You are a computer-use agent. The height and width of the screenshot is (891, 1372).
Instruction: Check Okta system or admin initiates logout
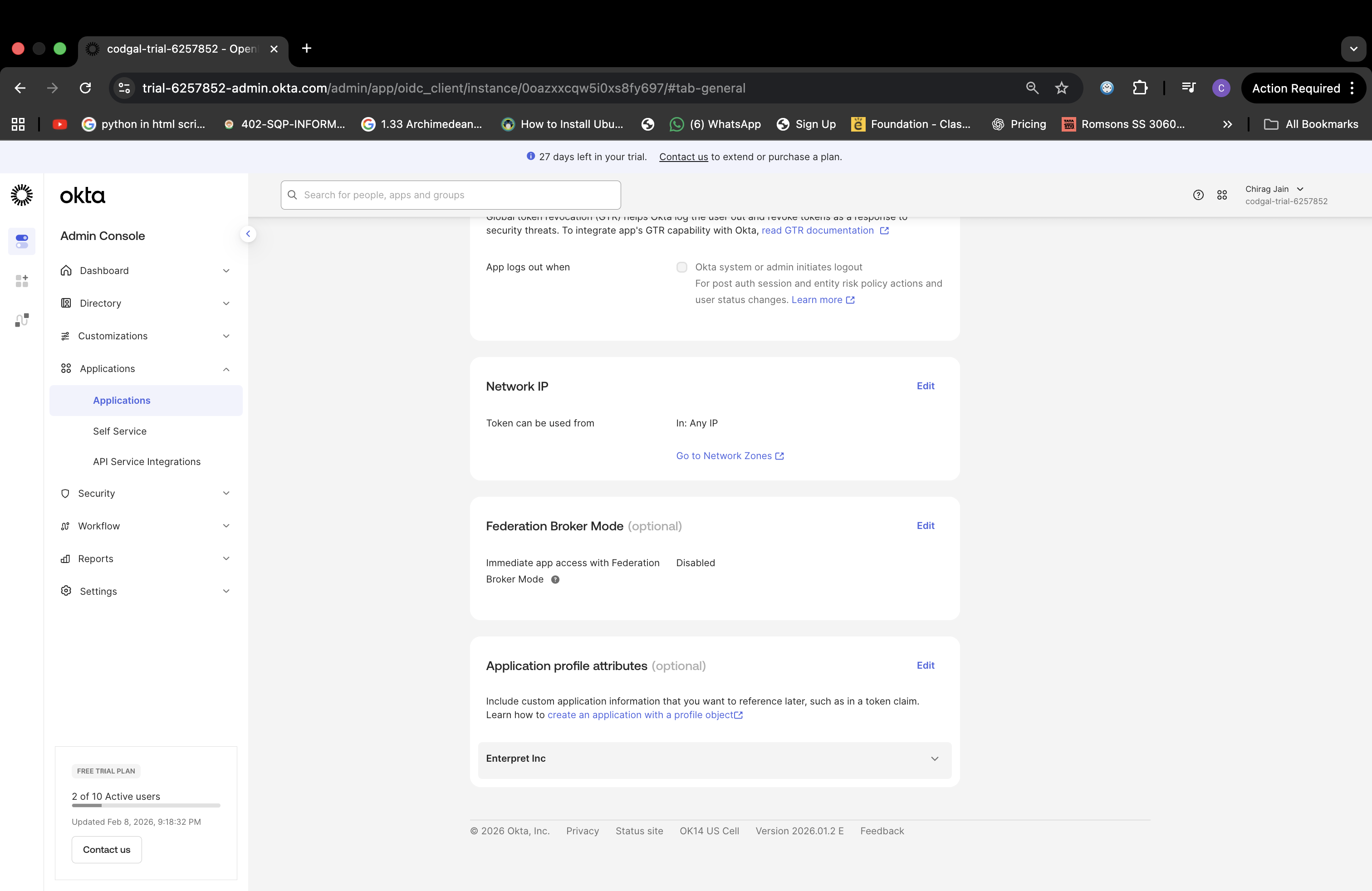click(682, 267)
